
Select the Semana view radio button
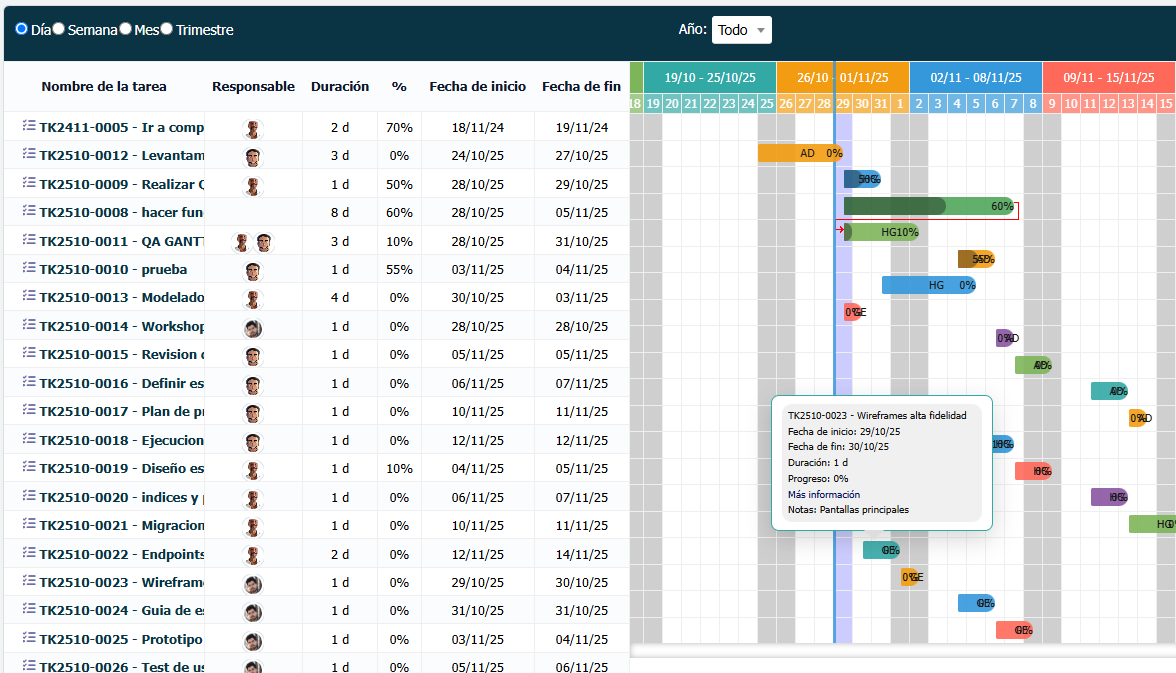[58, 30]
